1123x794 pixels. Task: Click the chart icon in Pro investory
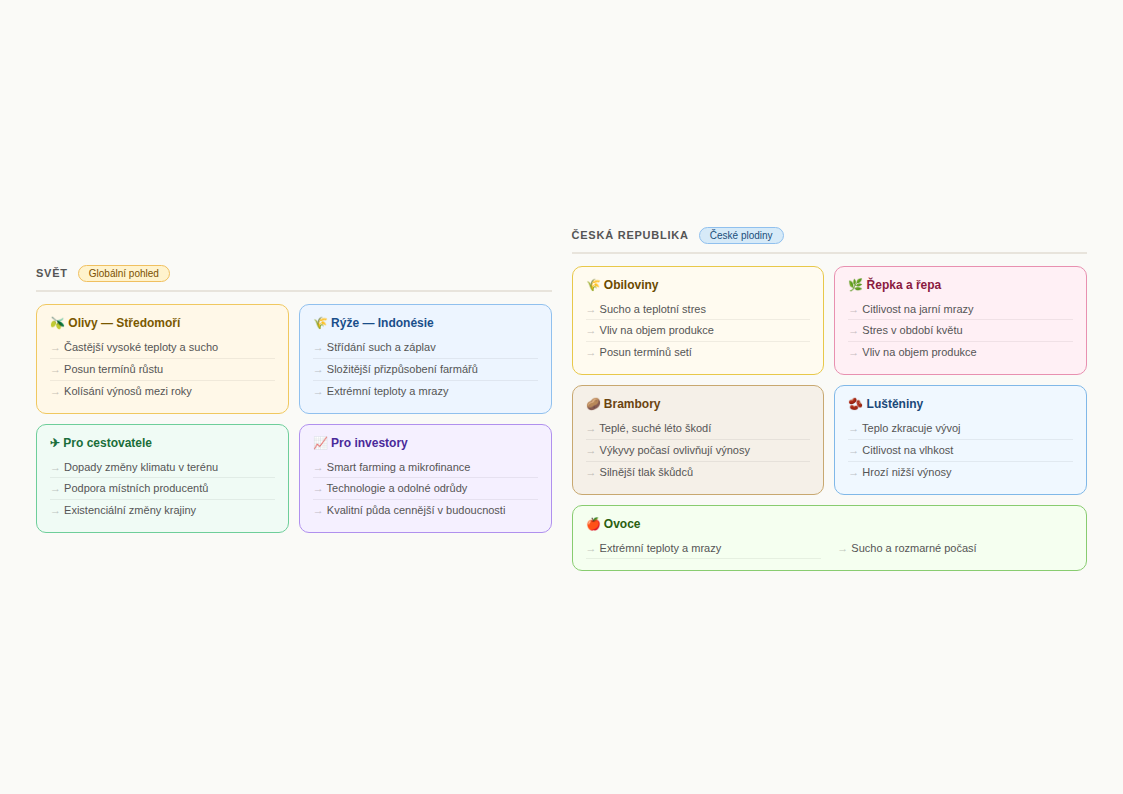point(320,443)
